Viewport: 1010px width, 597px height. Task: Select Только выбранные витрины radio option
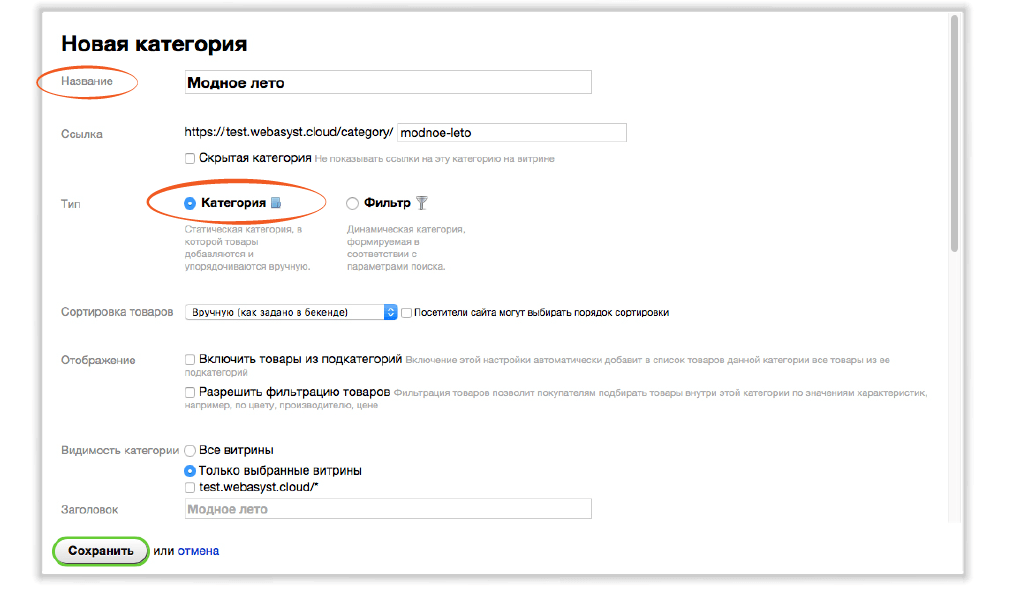[x=190, y=470]
